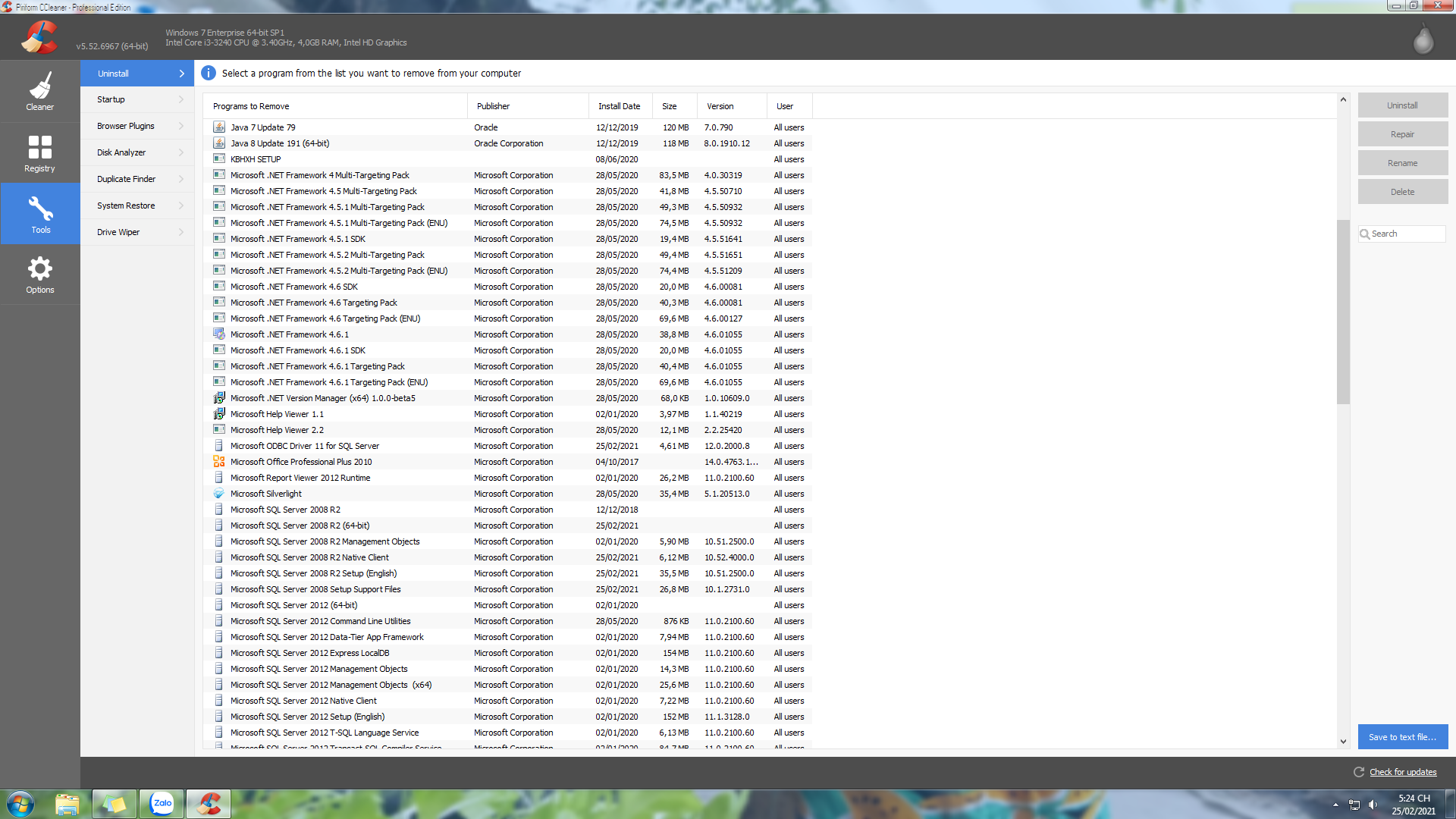
Task: Click the Uninstall button
Action: coord(1402,105)
